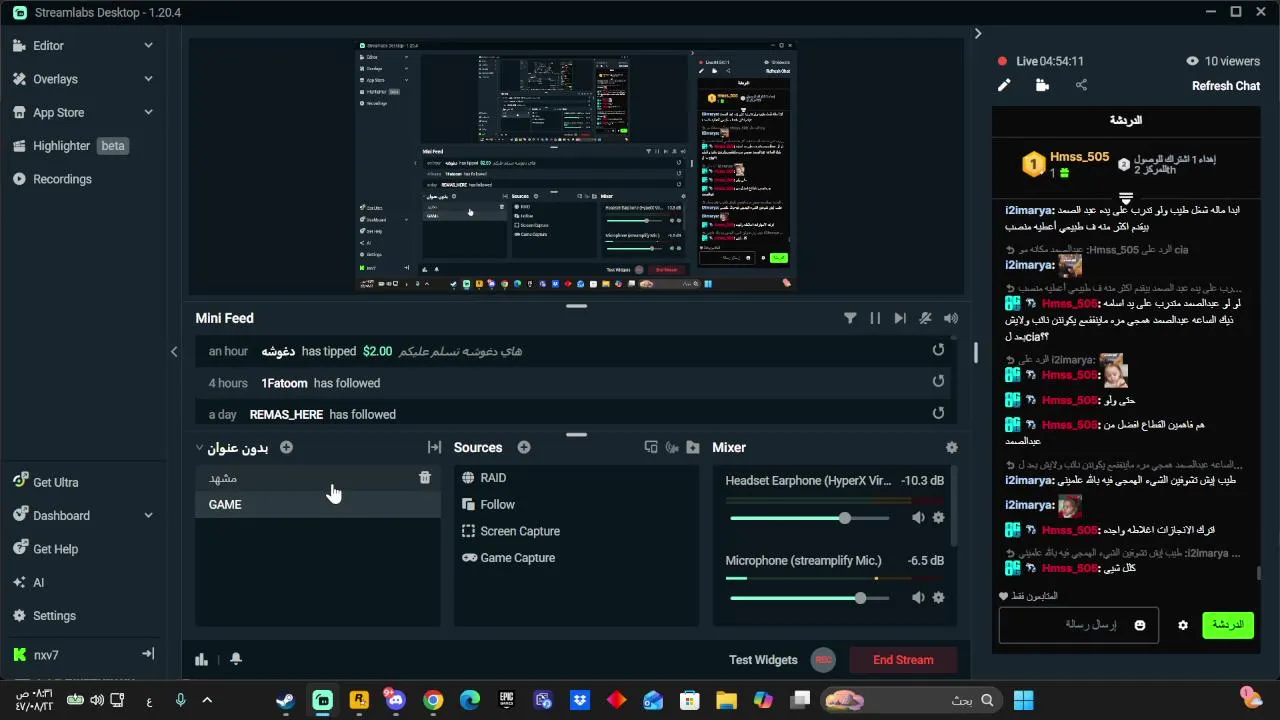Open the Editor section in the sidebar
The height and width of the screenshot is (720, 1280).
48,46
